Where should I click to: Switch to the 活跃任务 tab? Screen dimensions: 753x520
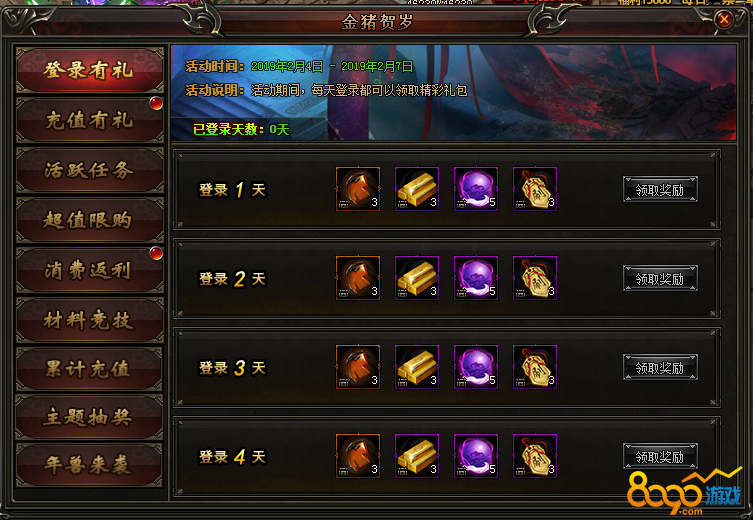coord(89,170)
